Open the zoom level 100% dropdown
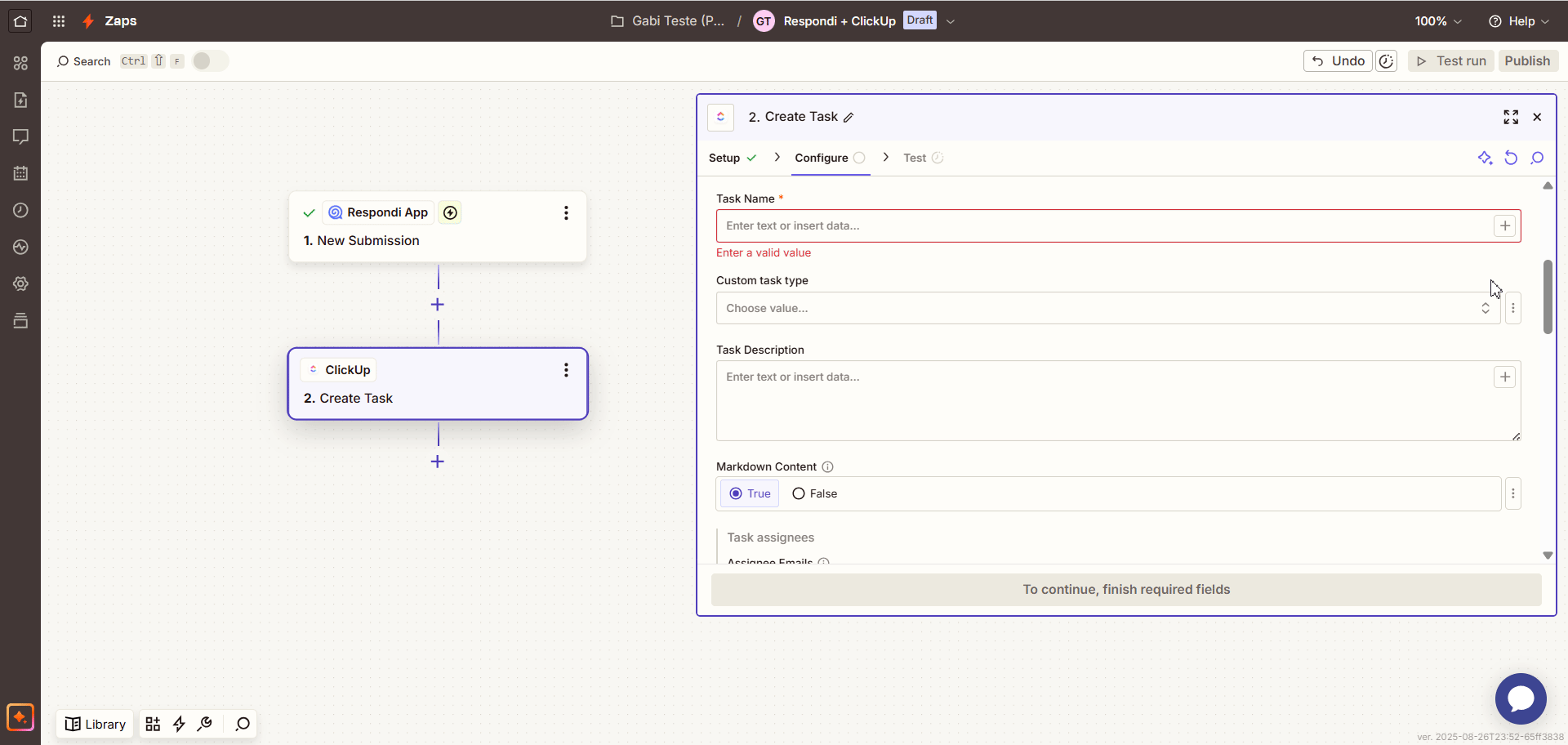Viewport: 1568px width, 745px height. coord(1438,21)
